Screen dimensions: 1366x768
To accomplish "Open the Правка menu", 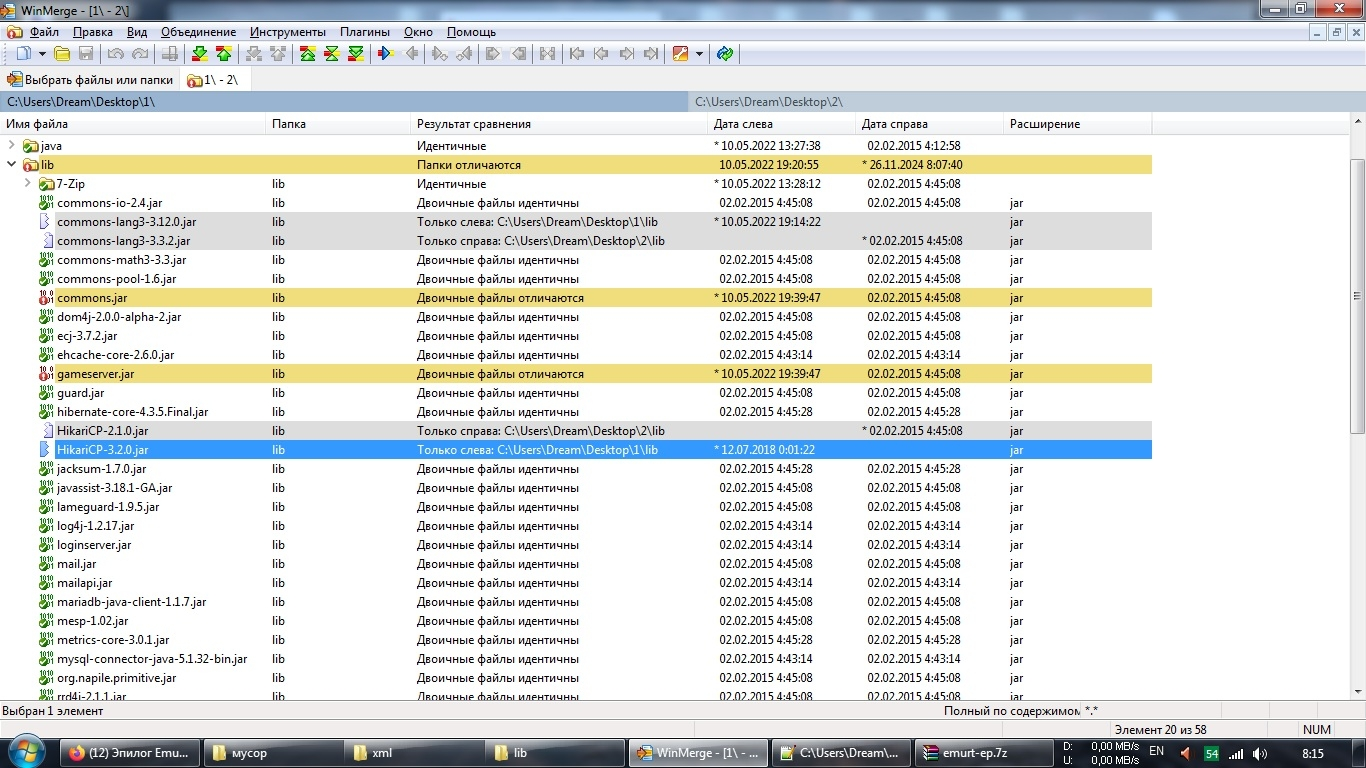I will pyautogui.click(x=93, y=32).
